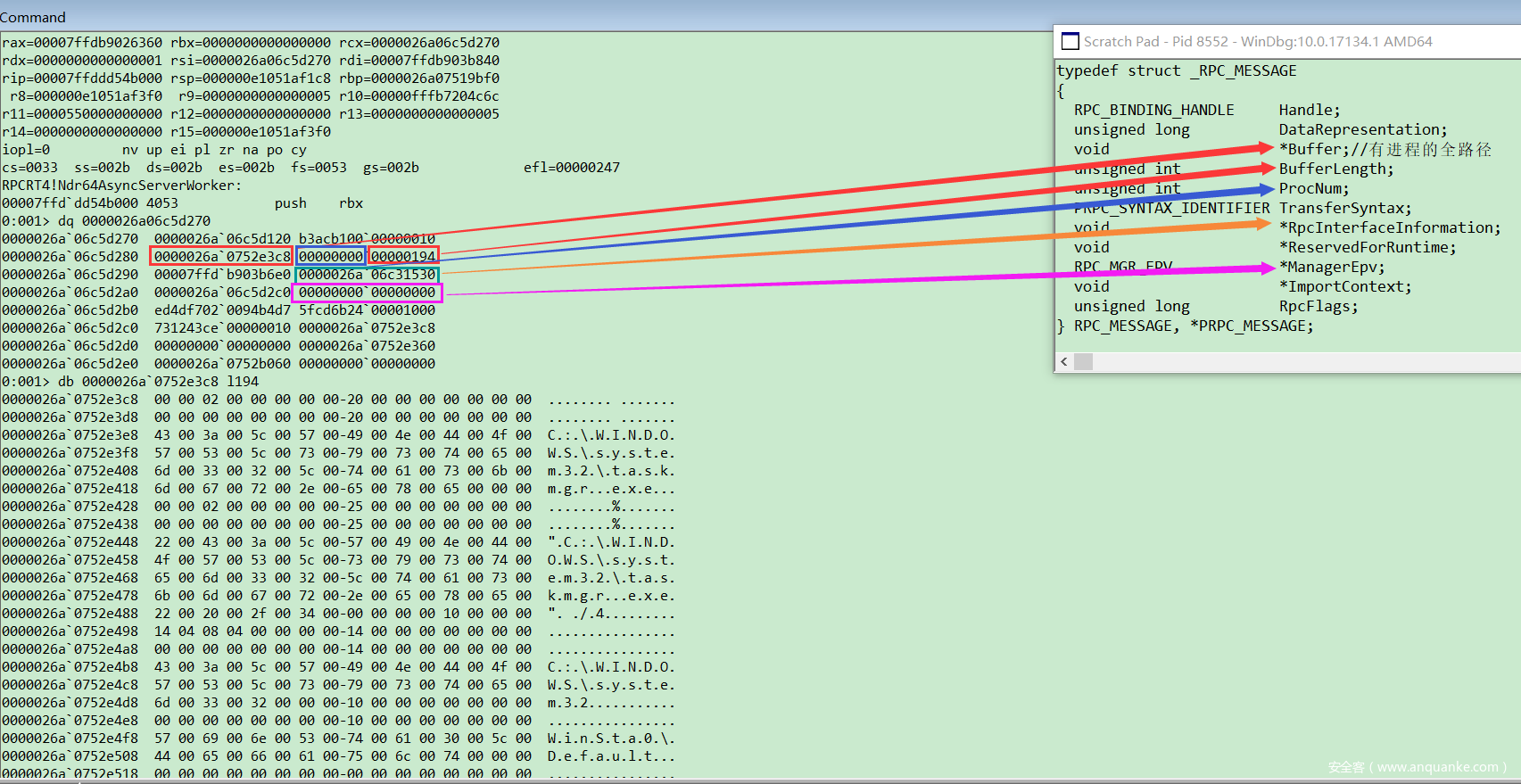Image resolution: width=1521 pixels, height=784 pixels.
Task: Select the red-boxed address 0000026a`0752e3c8
Action: [x=222, y=257]
